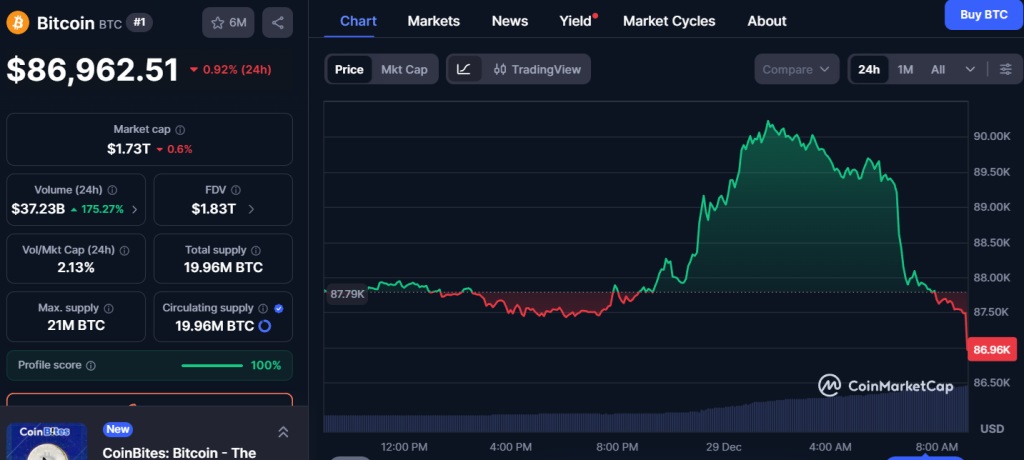Click the 100% profile score text

point(266,366)
